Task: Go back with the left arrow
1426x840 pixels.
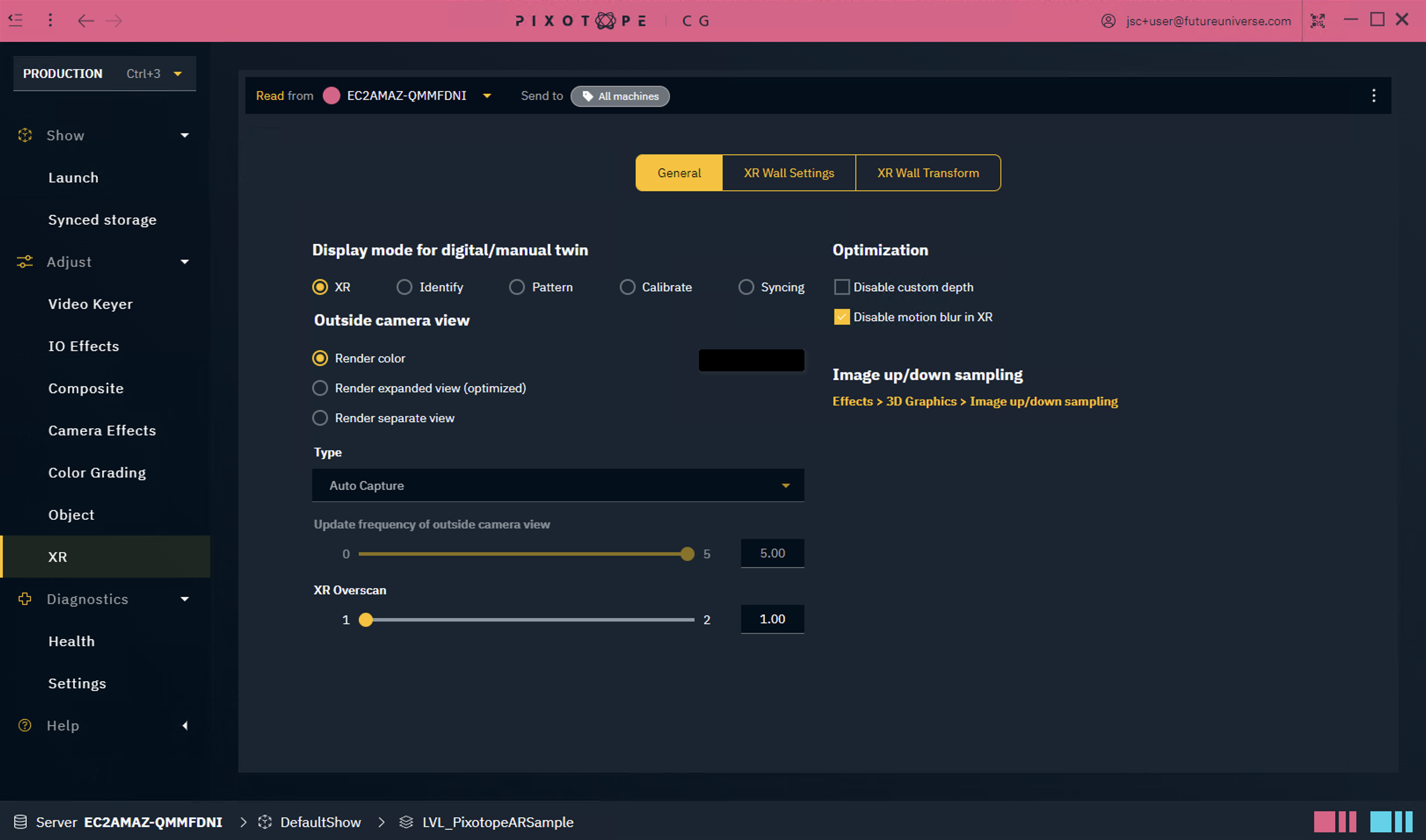Action: point(86,21)
